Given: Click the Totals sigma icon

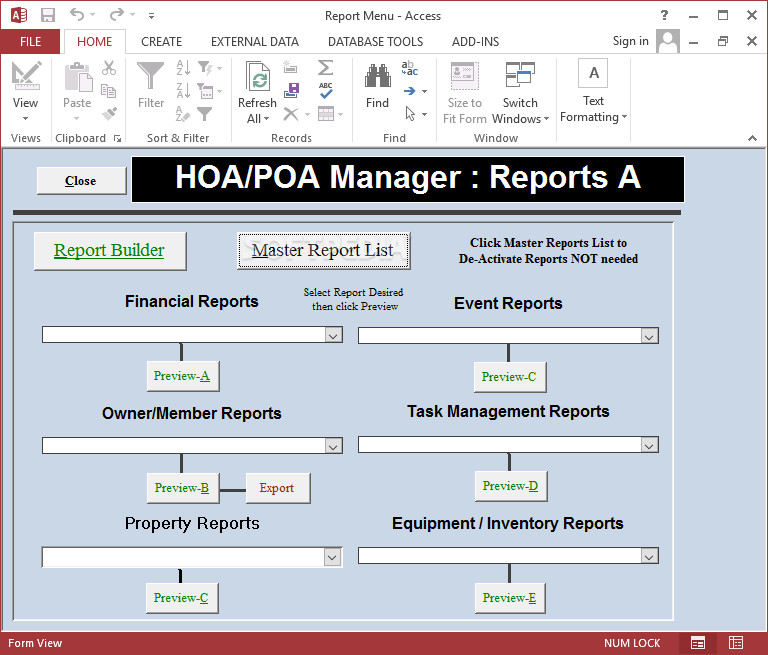Looking at the screenshot, I should pyautogui.click(x=325, y=67).
